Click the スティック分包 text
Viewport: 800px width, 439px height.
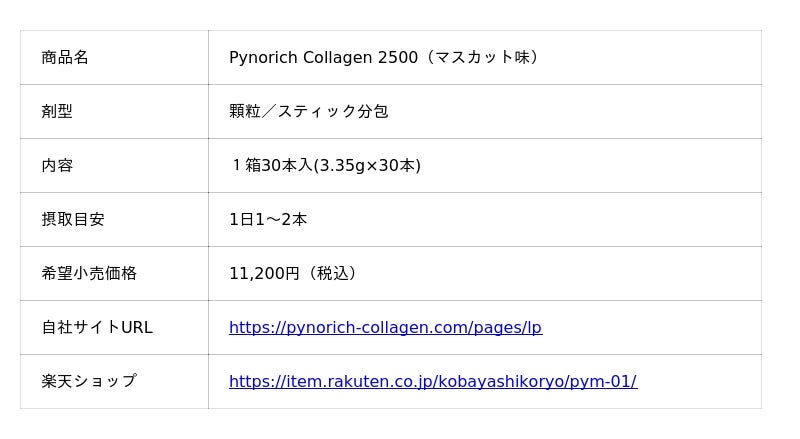(x=333, y=111)
